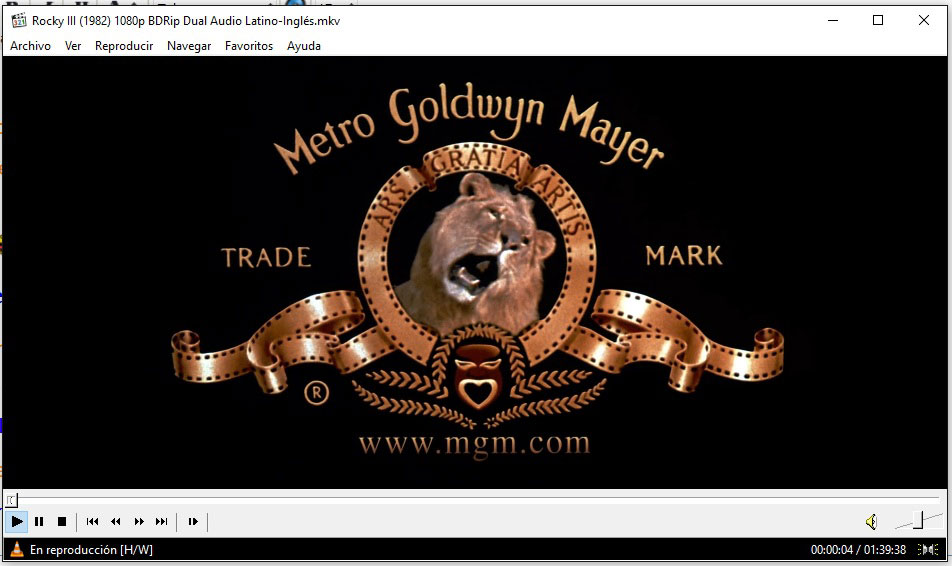Image resolution: width=952 pixels, height=566 pixels.
Task: Click the fast-forward (increase speed) button
Action: pos(139,521)
